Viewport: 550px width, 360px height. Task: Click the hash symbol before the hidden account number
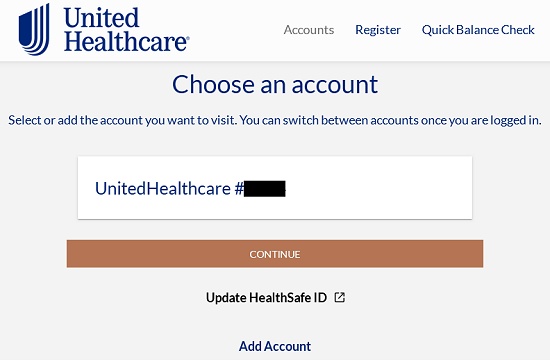[x=239, y=189]
